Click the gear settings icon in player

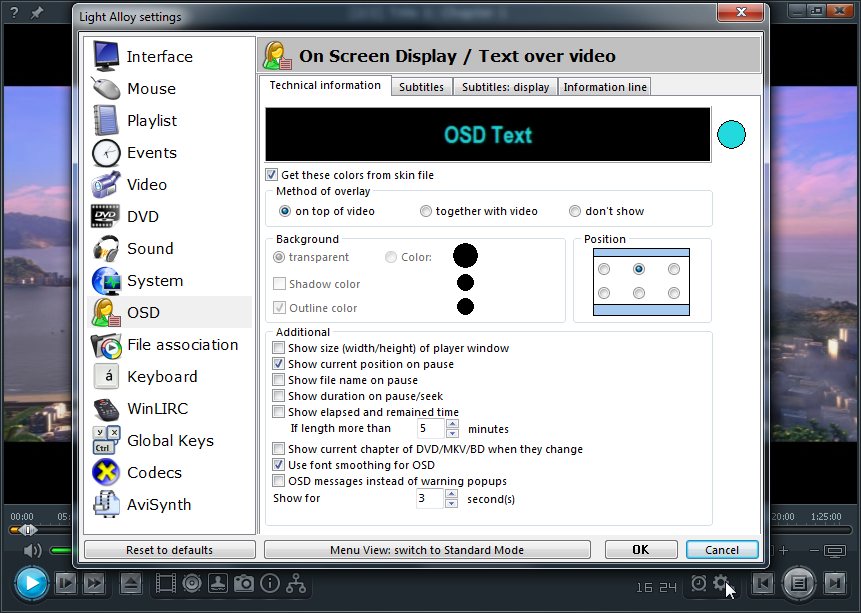720,583
